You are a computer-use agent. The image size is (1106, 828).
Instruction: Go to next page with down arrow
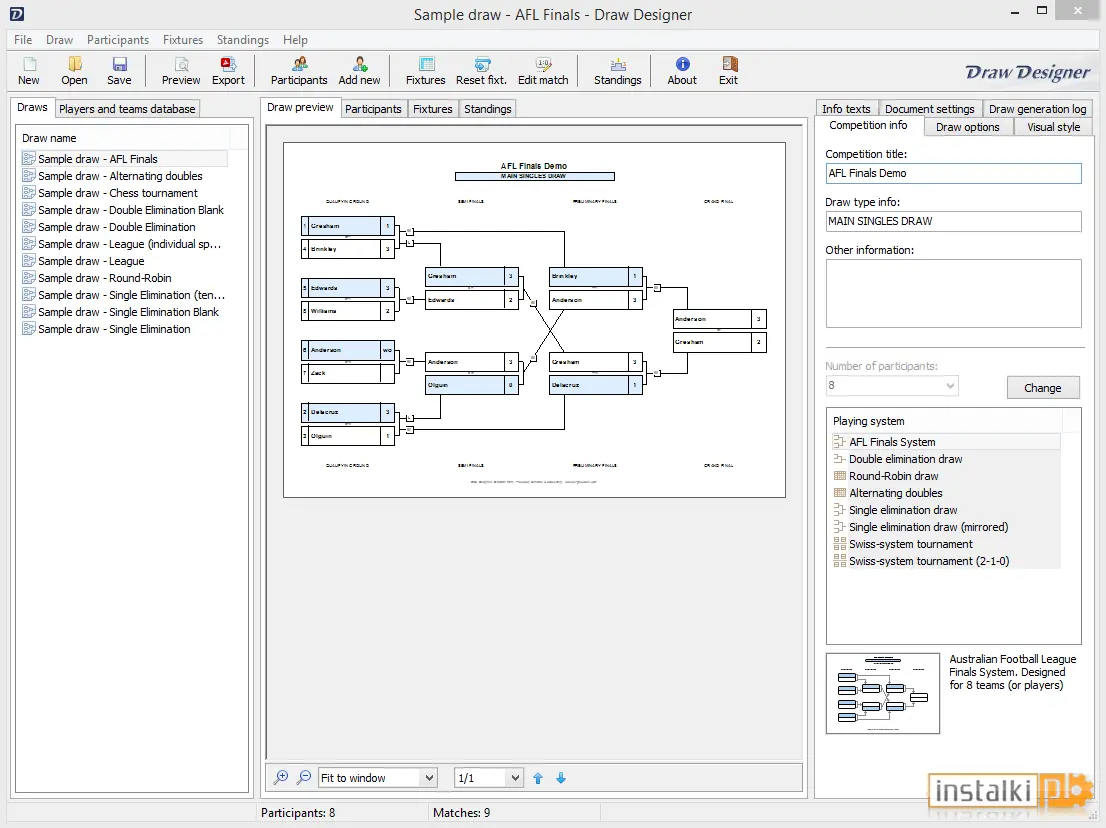pyautogui.click(x=561, y=778)
